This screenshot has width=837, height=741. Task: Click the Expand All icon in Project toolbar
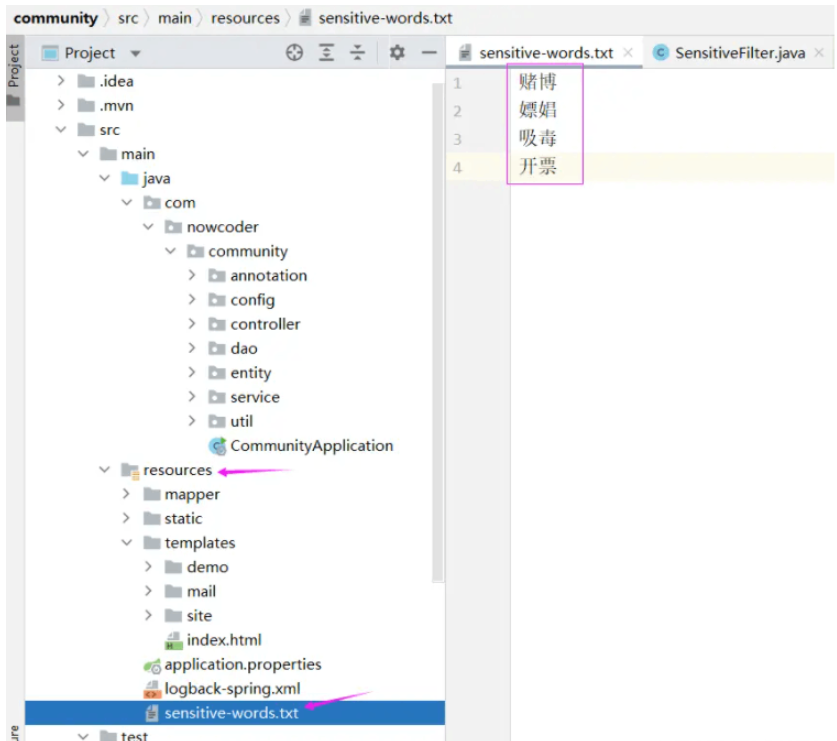[326, 53]
